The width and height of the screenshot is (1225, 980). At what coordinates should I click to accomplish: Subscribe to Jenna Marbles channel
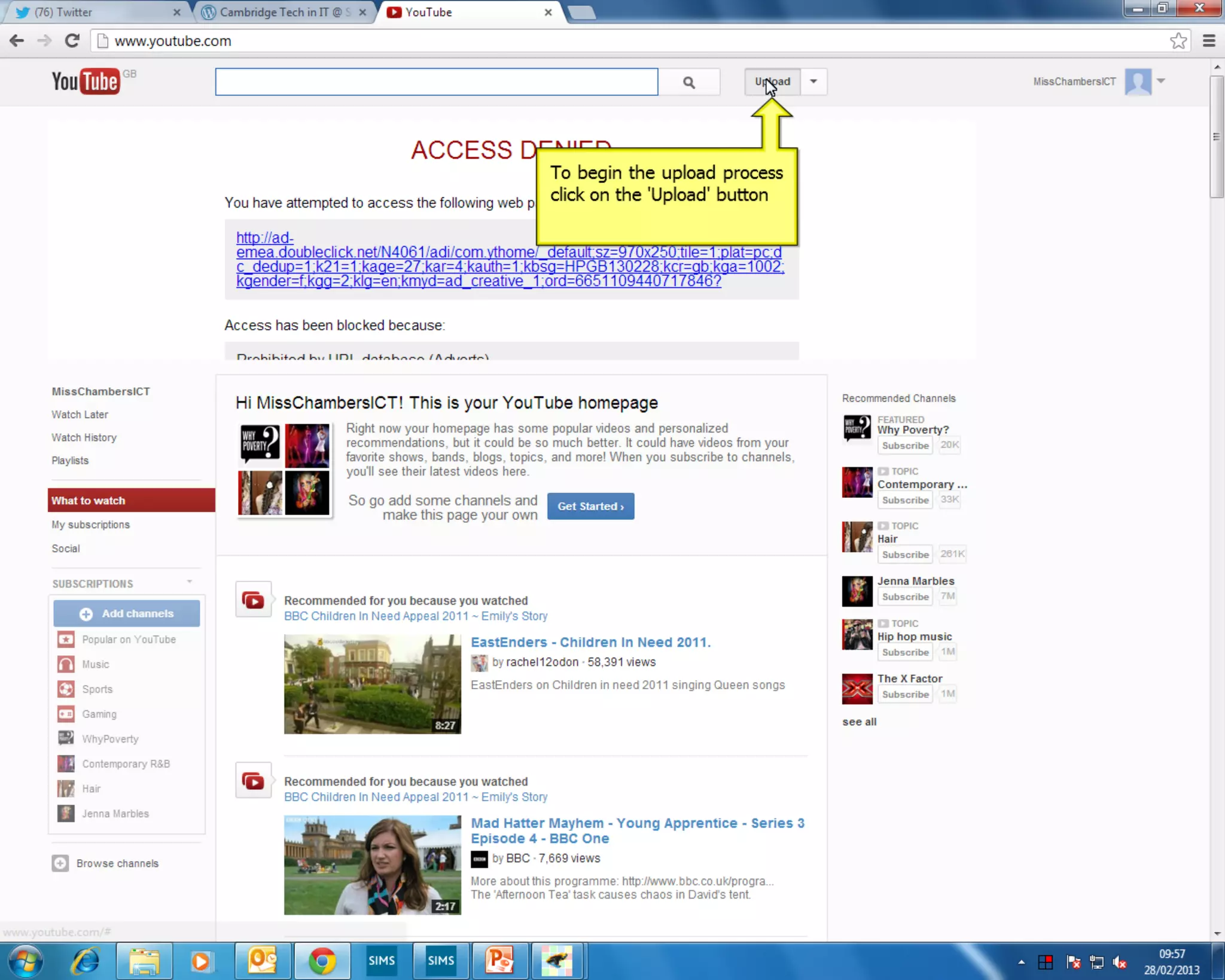click(x=906, y=596)
